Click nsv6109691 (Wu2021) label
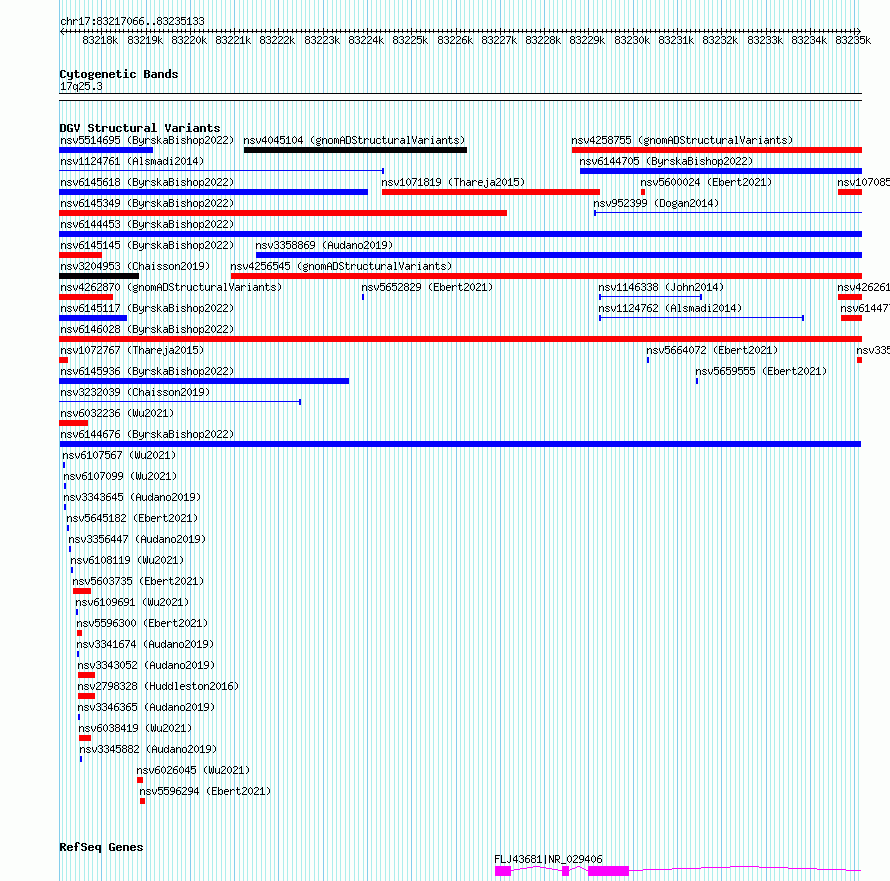The image size is (890, 881). tap(132, 602)
